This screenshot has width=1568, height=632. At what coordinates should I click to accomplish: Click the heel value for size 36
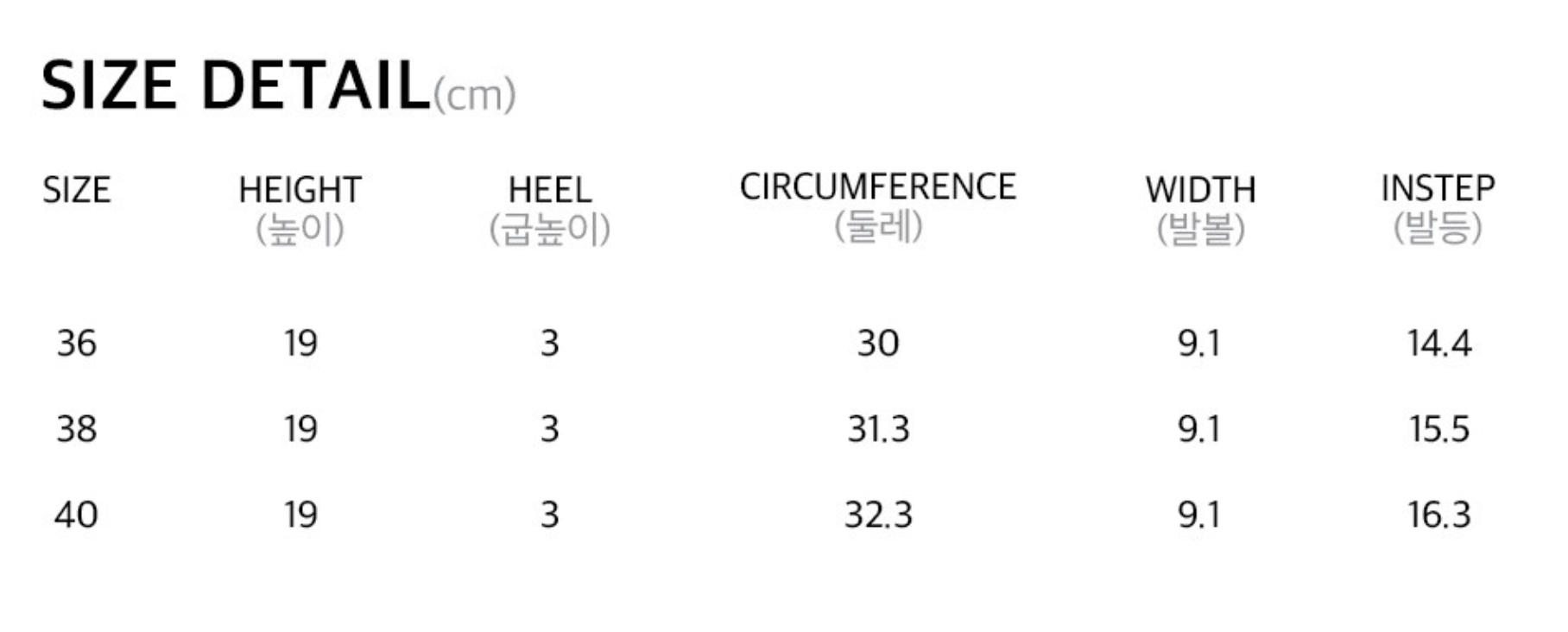click(550, 344)
